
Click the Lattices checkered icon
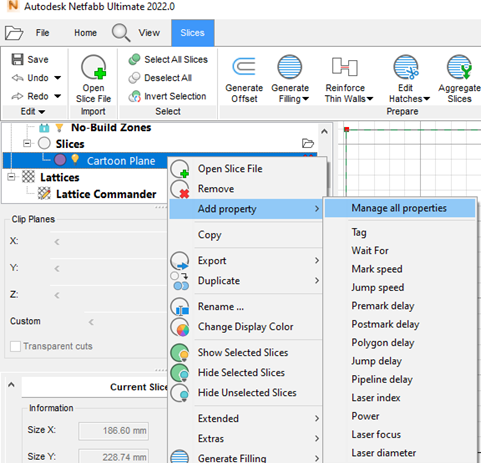pyautogui.click(x=28, y=177)
